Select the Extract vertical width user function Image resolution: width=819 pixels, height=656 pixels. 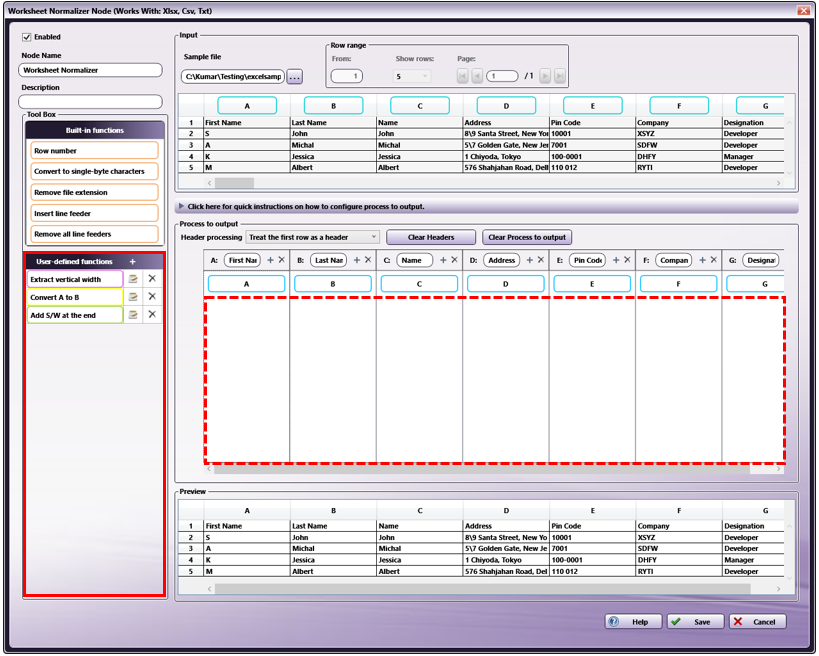[75, 279]
